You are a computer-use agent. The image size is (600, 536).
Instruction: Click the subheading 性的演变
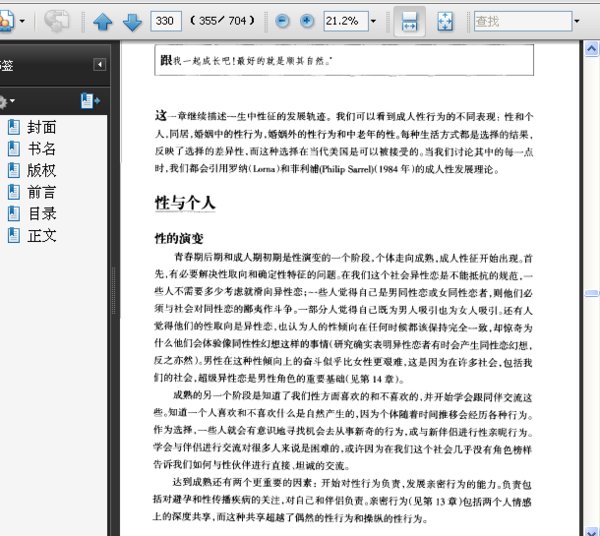(x=179, y=238)
